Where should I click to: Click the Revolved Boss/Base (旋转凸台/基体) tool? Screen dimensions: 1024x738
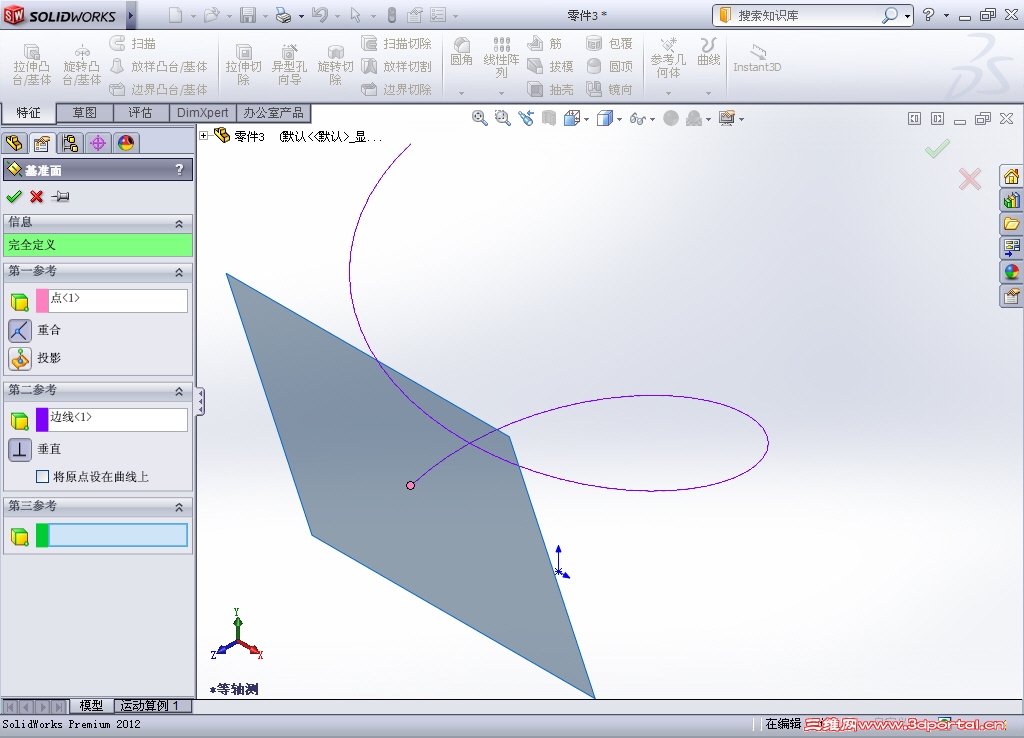click(82, 65)
